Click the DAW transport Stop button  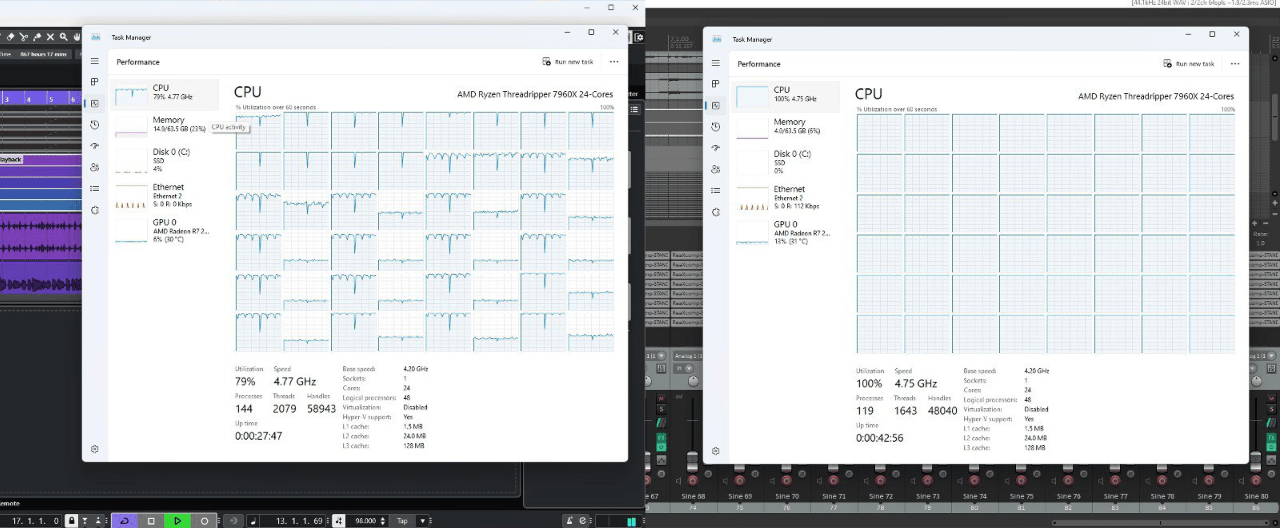click(x=151, y=520)
